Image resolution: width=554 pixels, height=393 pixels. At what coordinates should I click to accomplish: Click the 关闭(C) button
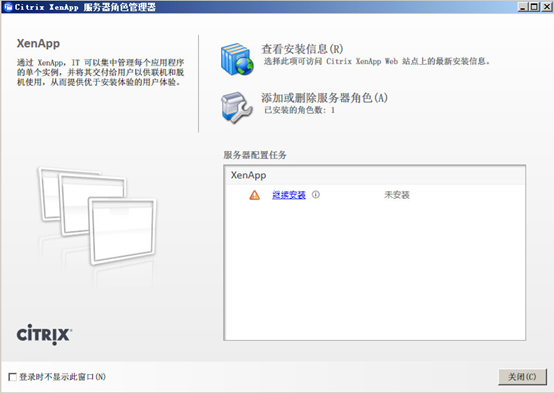click(522, 377)
